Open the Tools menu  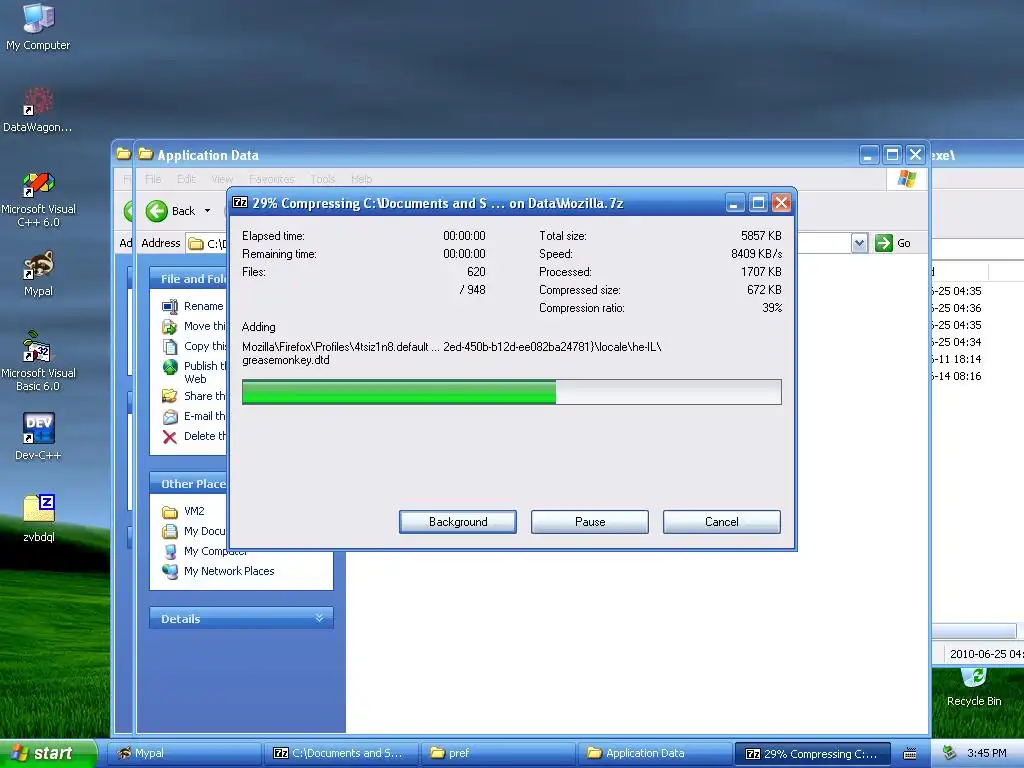[323, 179]
